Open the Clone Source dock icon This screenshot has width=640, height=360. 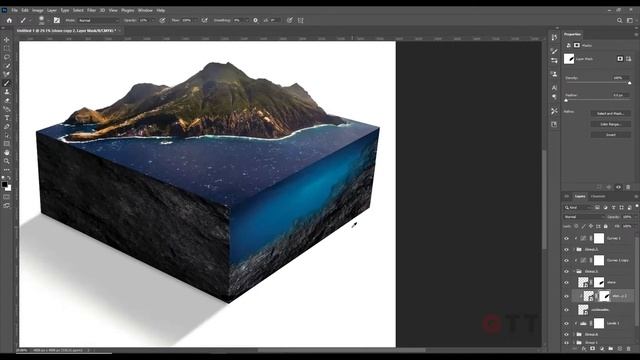click(554, 74)
